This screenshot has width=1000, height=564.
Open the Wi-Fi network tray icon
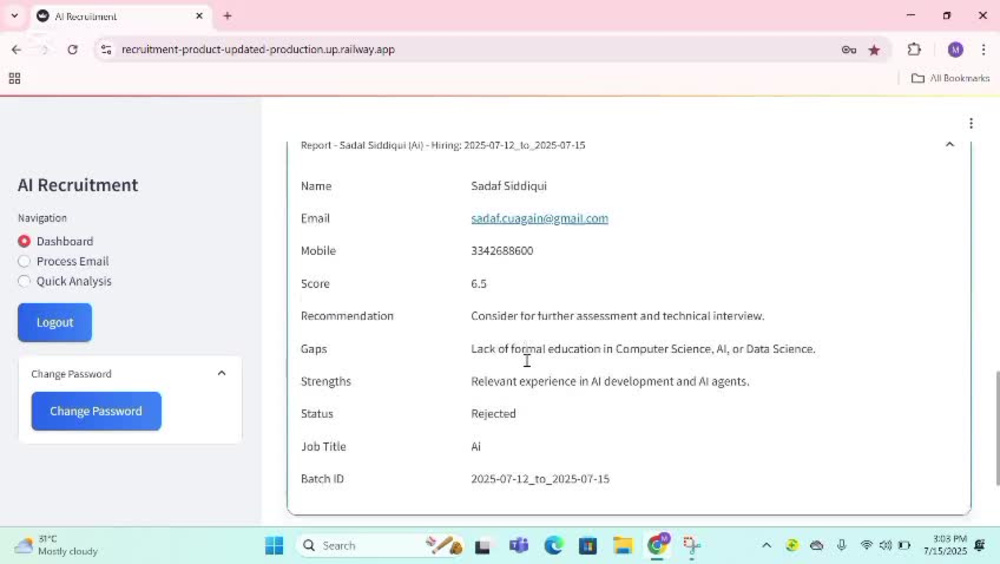pos(866,545)
